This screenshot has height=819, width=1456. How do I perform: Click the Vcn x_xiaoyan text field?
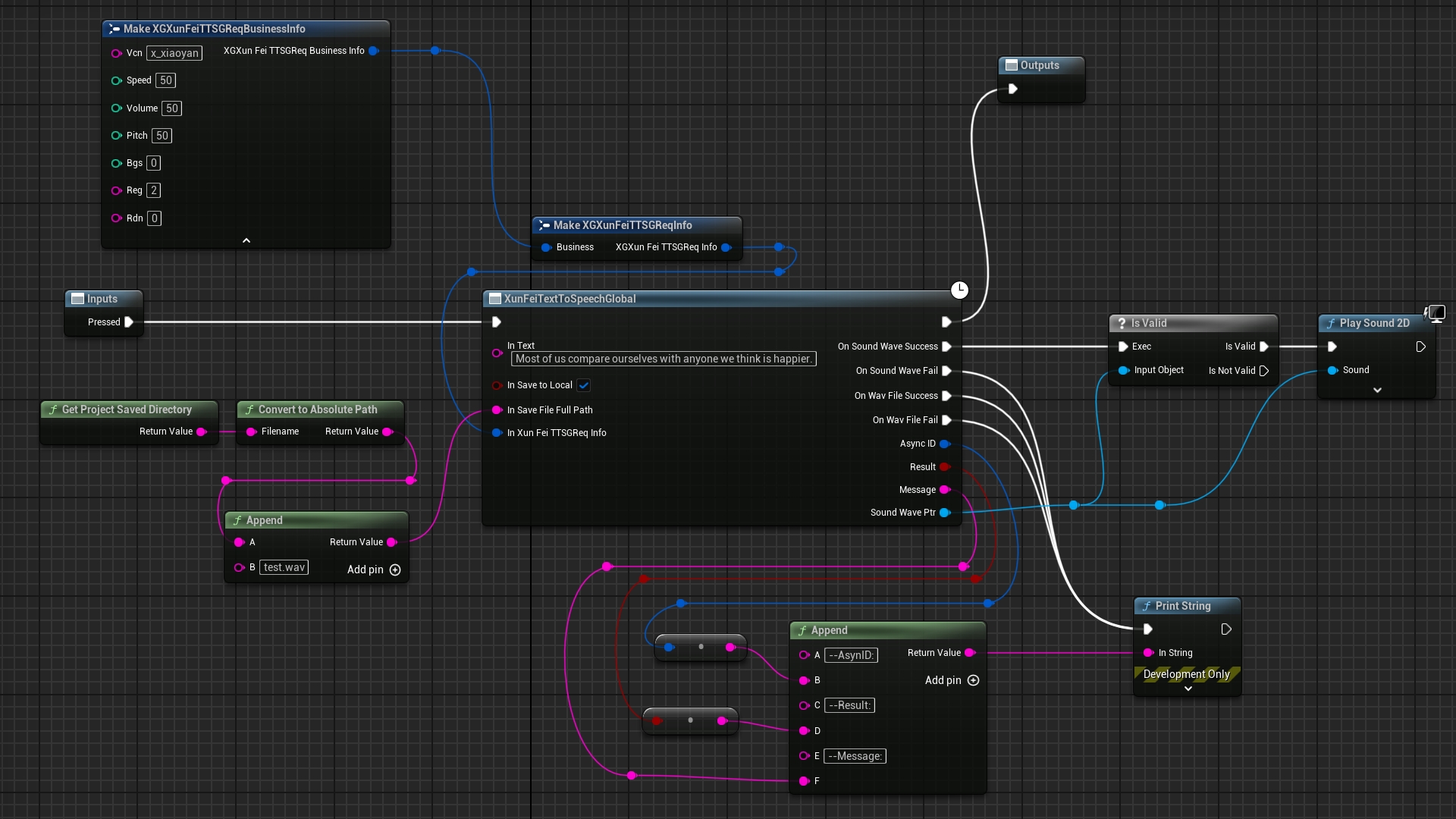174,53
